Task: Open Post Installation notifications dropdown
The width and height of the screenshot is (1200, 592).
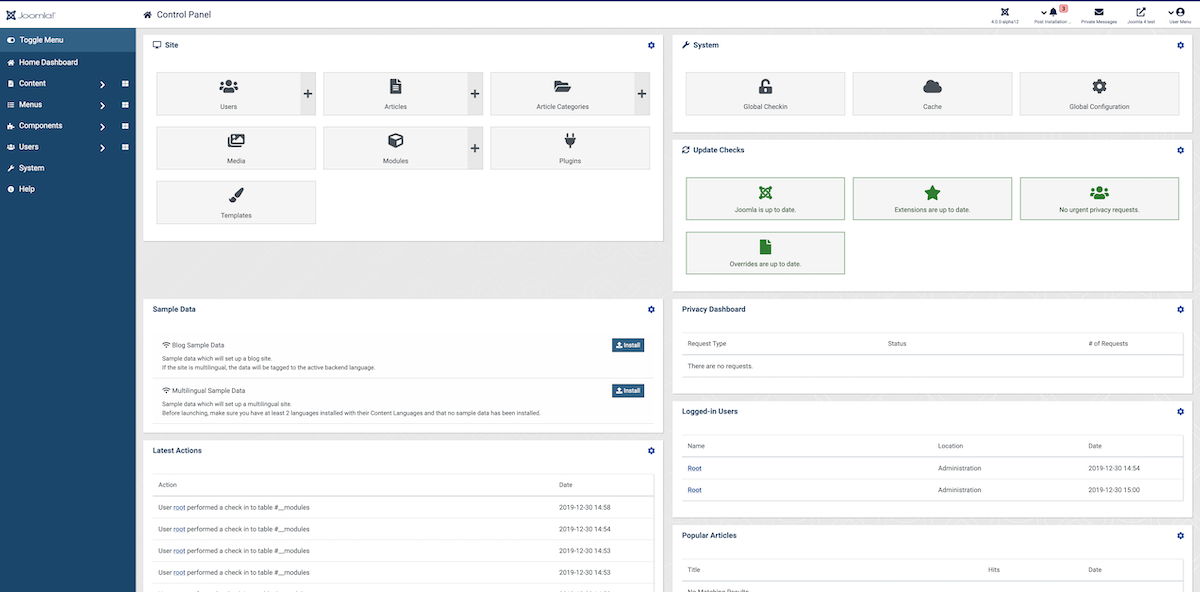Action: pyautogui.click(x=1051, y=14)
